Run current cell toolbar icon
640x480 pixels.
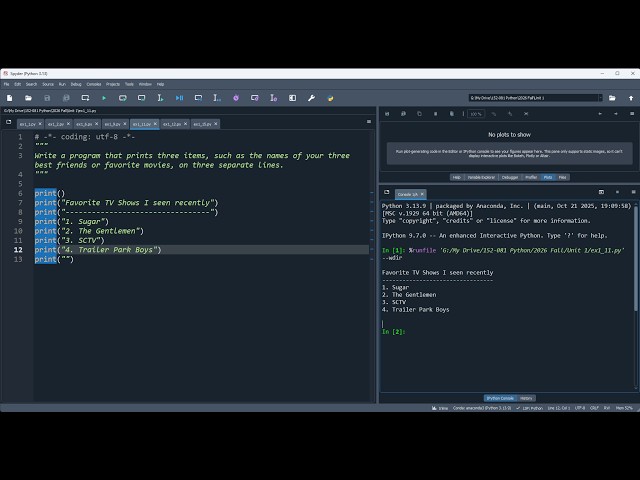coord(122,98)
